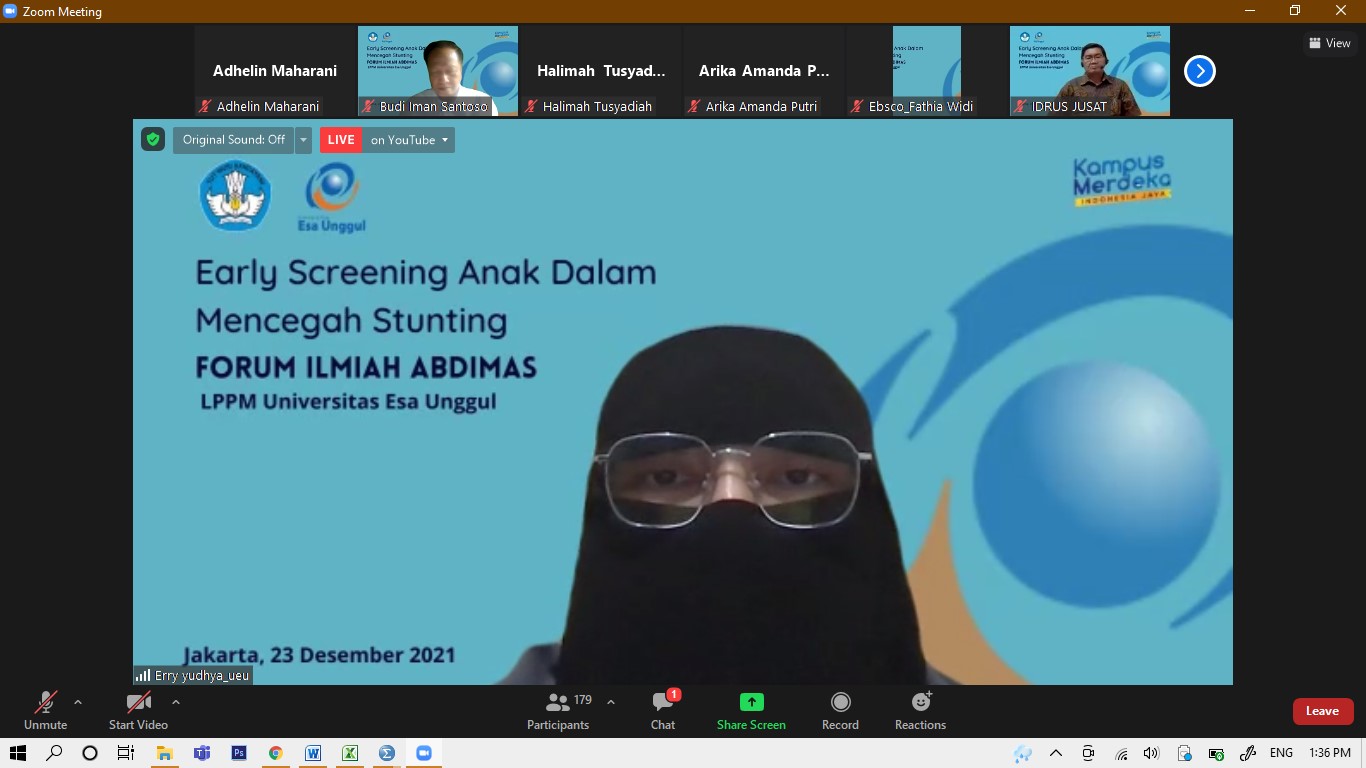Switch to Microsoft Word in taskbar

pyautogui.click(x=313, y=753)
